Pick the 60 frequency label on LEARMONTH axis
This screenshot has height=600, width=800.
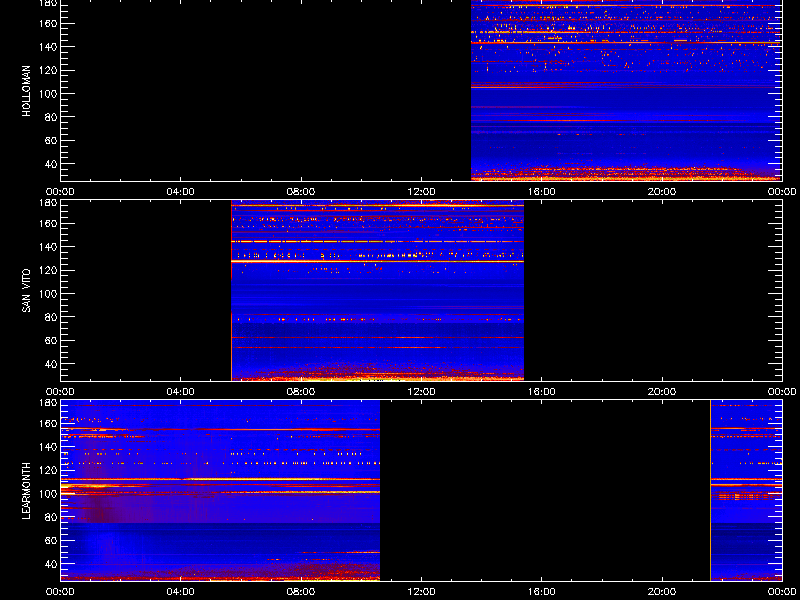51,540
